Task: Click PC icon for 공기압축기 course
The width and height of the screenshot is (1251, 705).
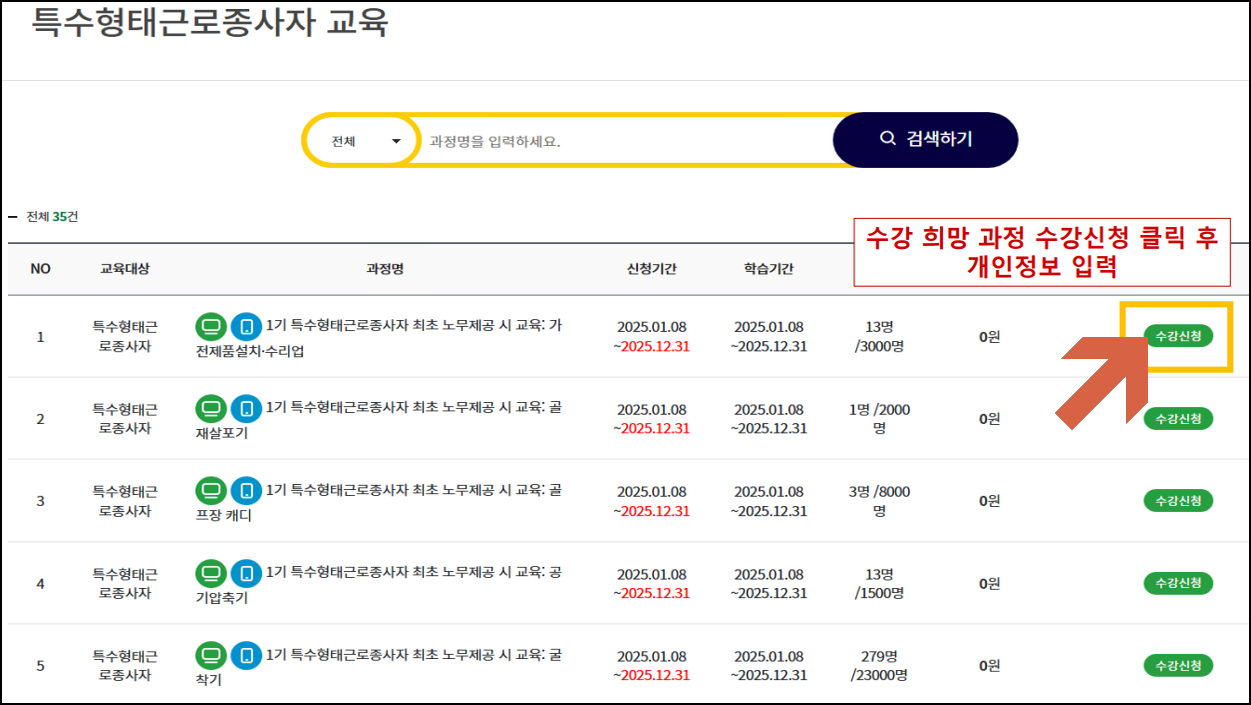Action: 211,574
